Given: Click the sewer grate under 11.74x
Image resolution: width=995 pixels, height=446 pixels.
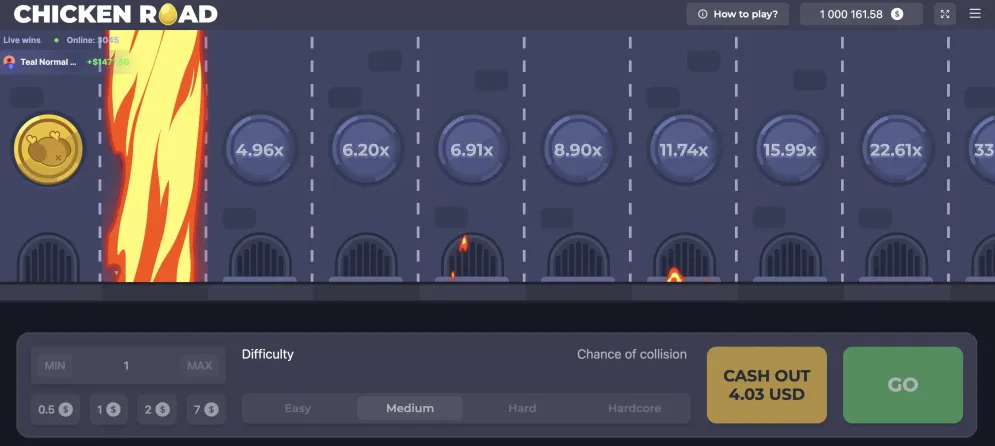Looking at the screenshot, I should 684,258.
